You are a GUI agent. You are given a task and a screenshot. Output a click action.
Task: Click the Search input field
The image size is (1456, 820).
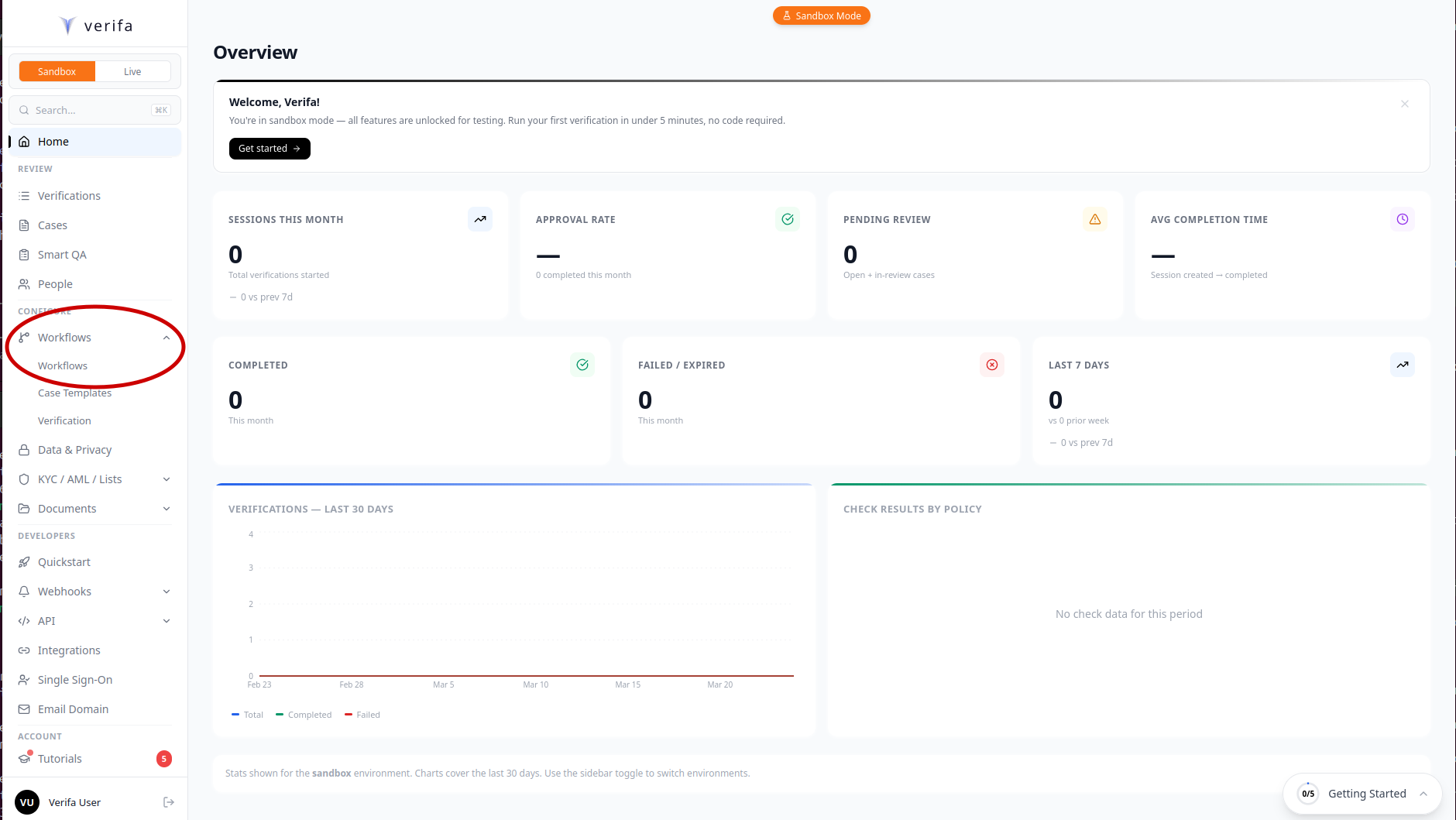(x=93, y=109)
